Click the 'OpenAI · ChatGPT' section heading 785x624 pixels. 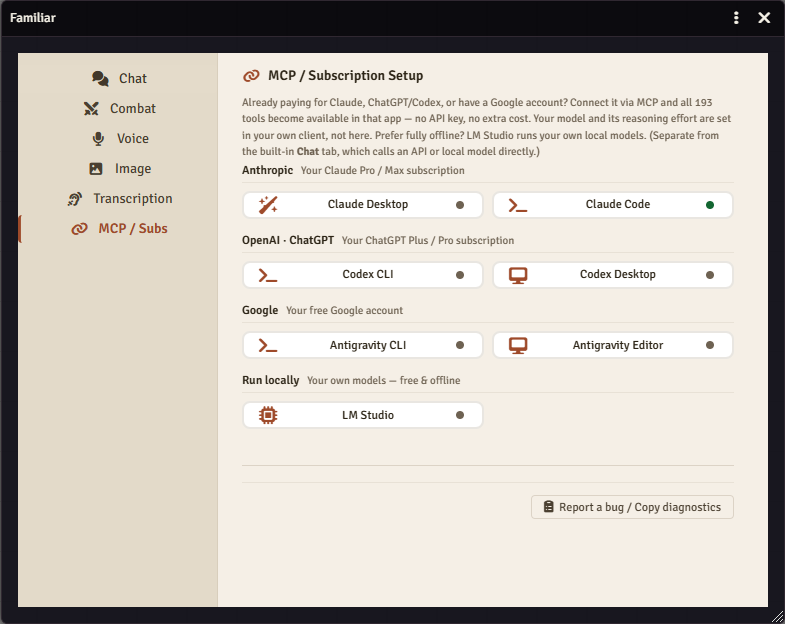click(x=288, y=240)
